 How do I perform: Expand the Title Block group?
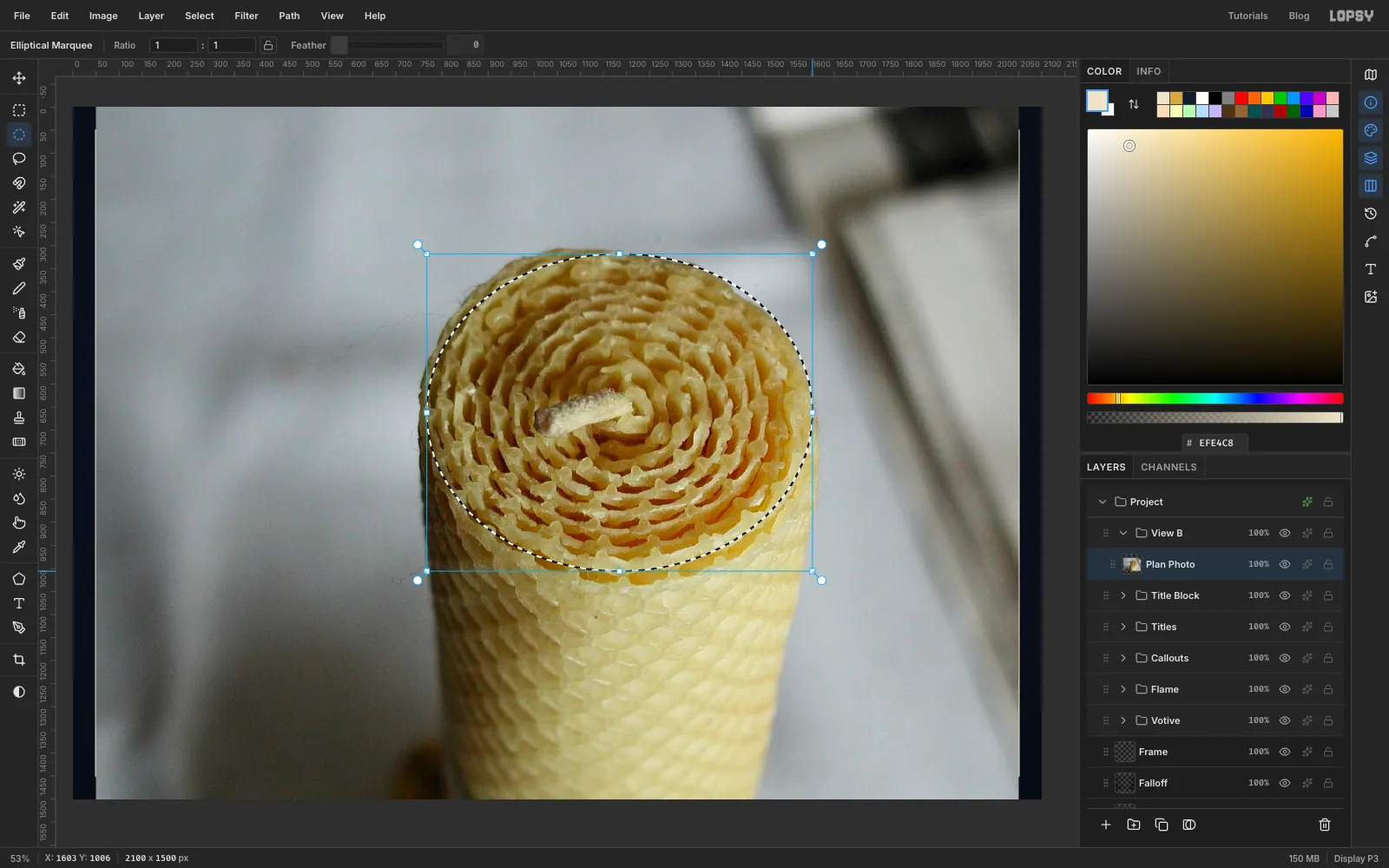coord(1123,595)
